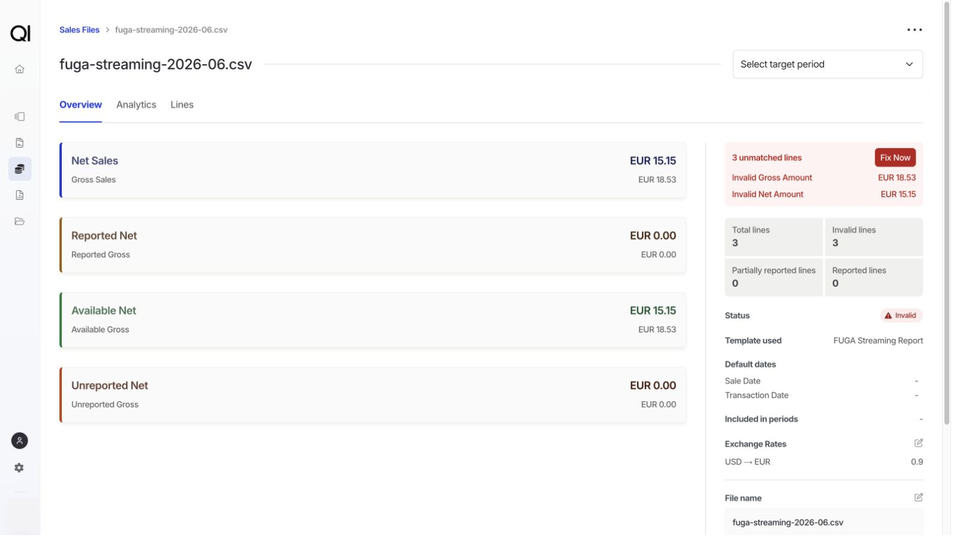Open the statements document icon in the sidebar

(20, 195)
